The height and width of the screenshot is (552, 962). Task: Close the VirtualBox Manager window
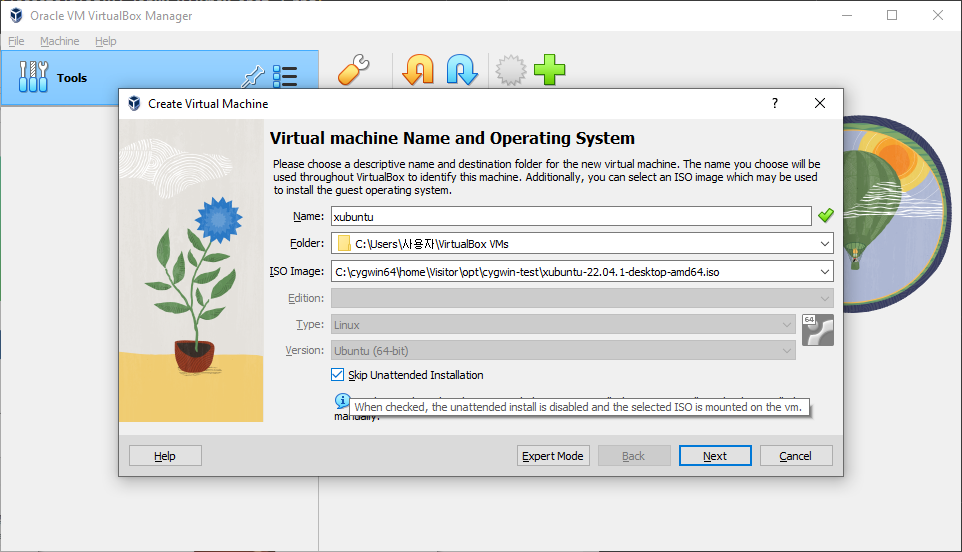click(x=937, y=15)
